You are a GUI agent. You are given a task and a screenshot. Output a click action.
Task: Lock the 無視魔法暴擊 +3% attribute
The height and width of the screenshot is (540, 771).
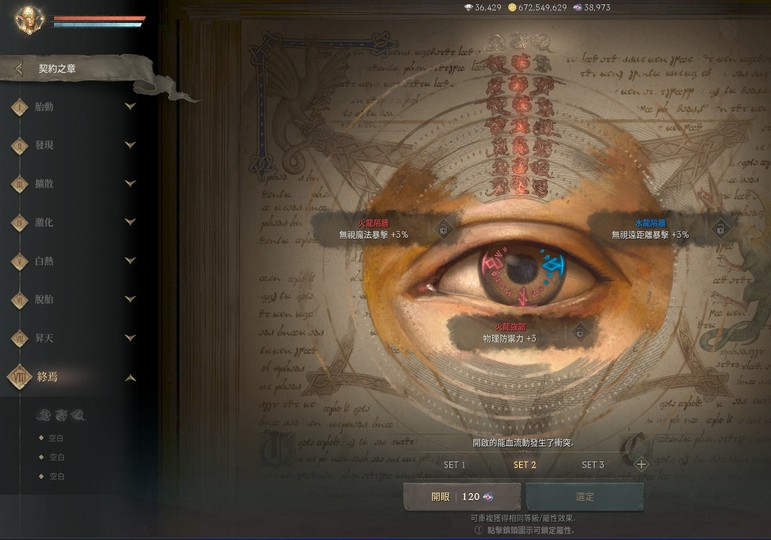444,229
